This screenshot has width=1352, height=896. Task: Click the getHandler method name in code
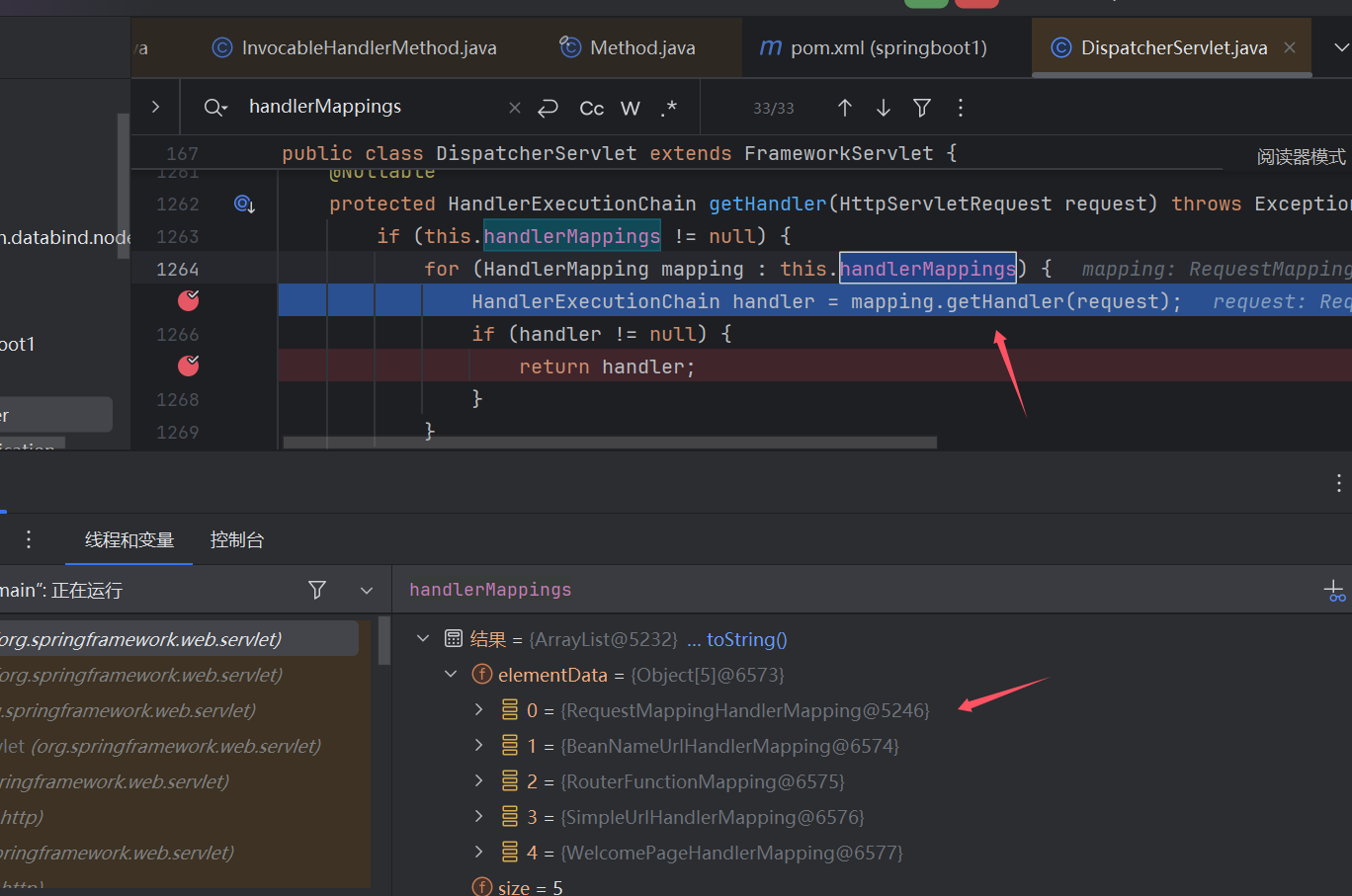coord(767,204)
